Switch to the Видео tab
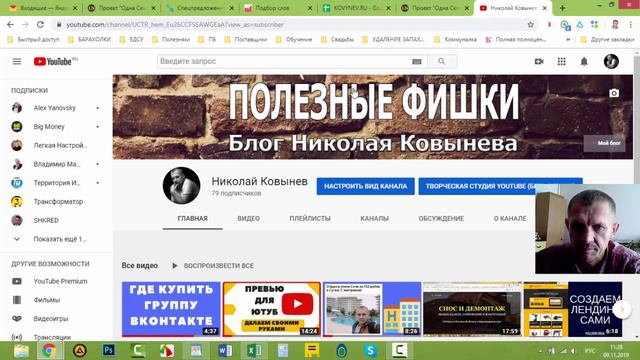 coord(249,218)
